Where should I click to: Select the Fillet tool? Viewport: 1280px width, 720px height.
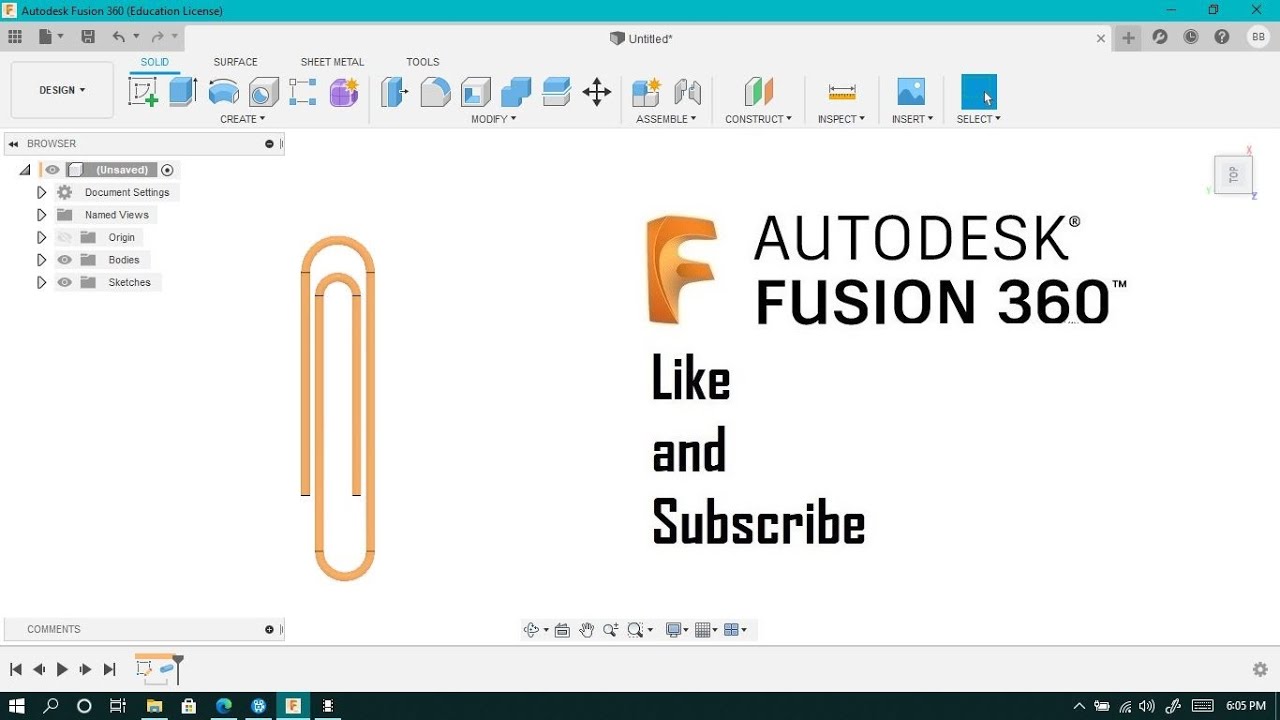(435, 92)
